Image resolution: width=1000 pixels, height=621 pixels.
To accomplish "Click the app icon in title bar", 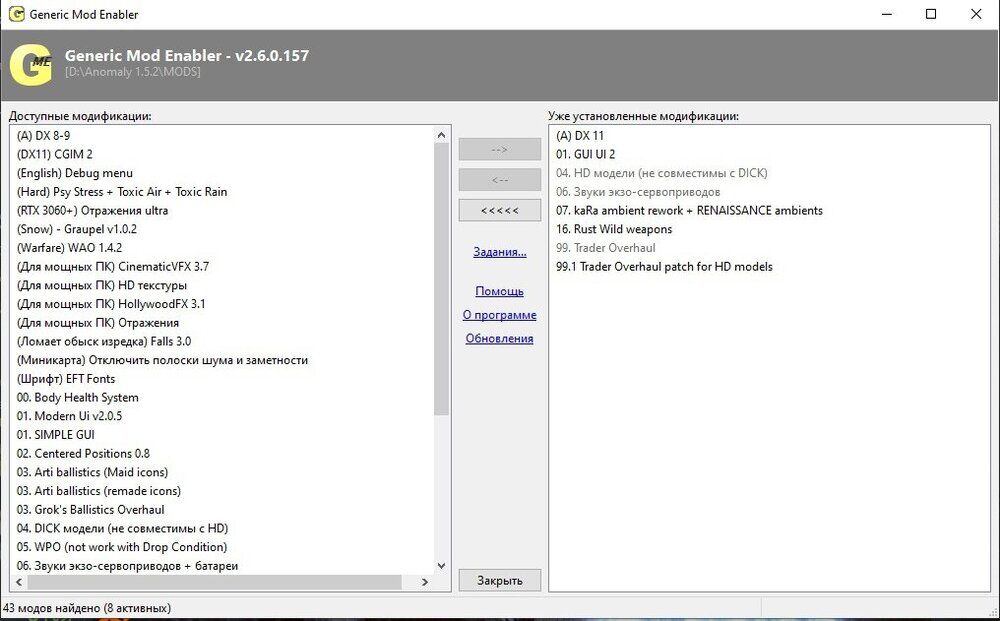I will [x=16, y=14].
